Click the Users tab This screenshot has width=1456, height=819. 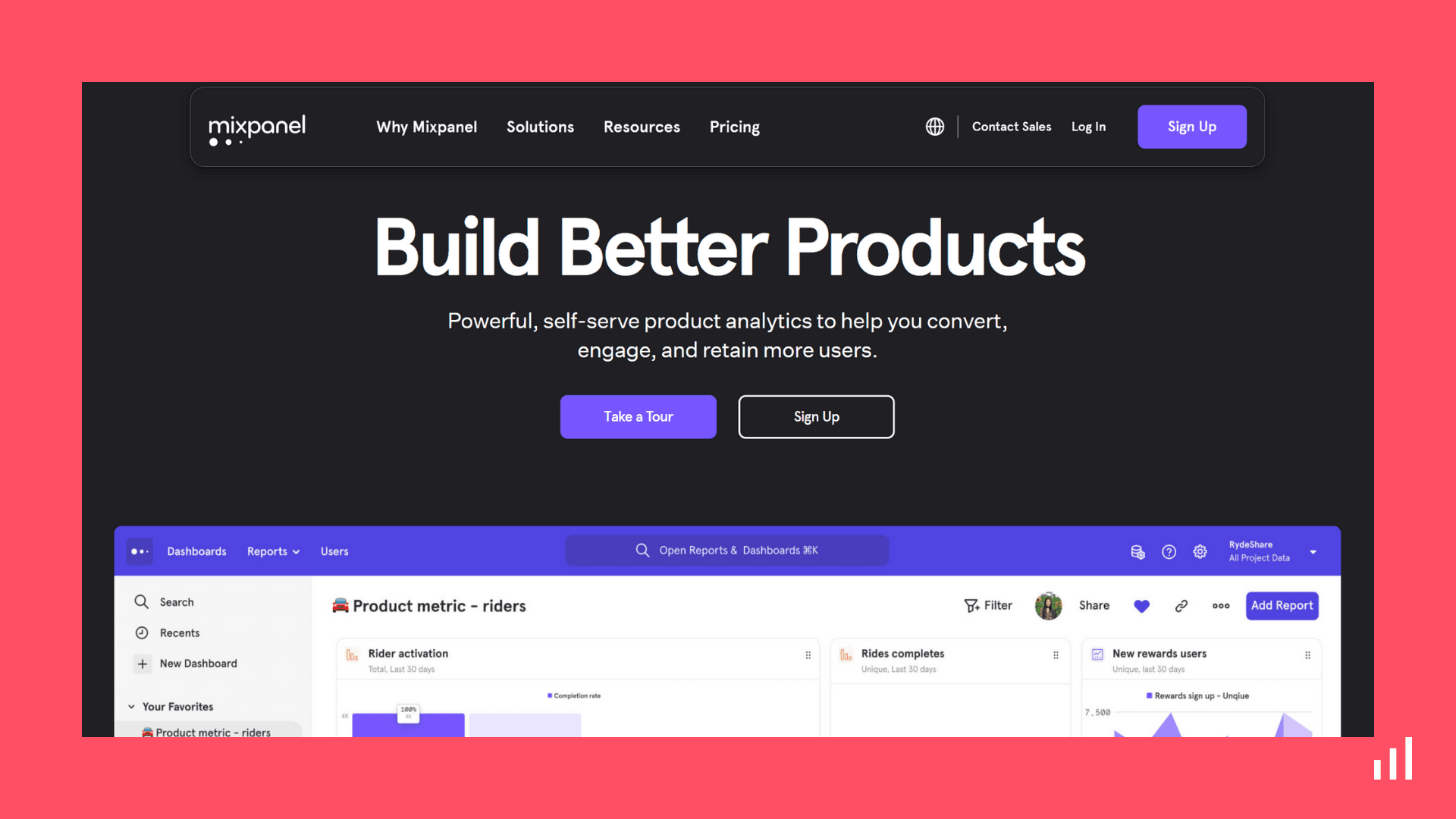coord(333,551)
